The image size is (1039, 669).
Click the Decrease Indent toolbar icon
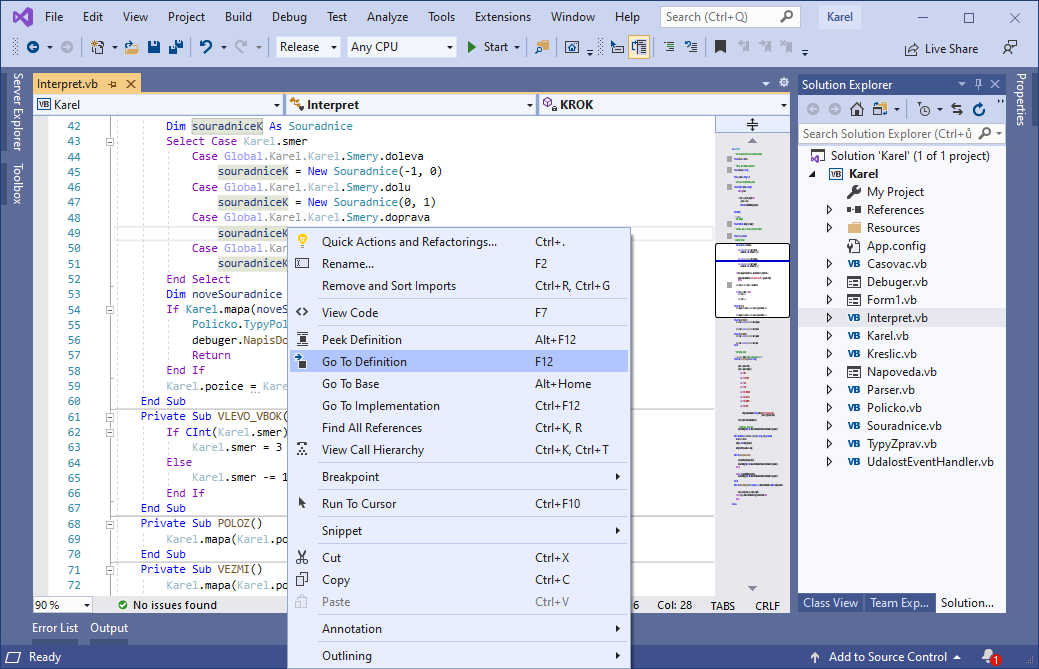pos(669,47)
